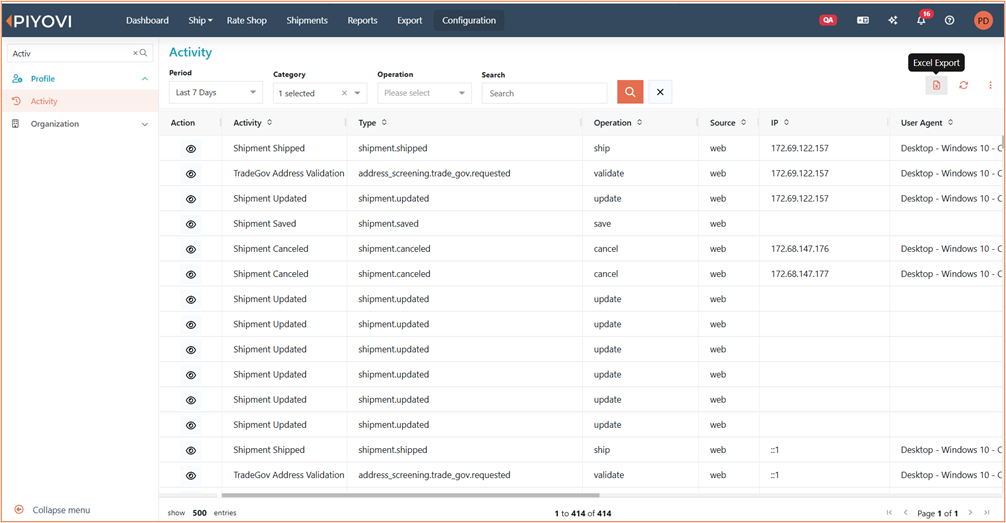Image resolution: width=1006 pixels, height=523 pixels.
Task: Expand the Organization section
Action: 145,124
